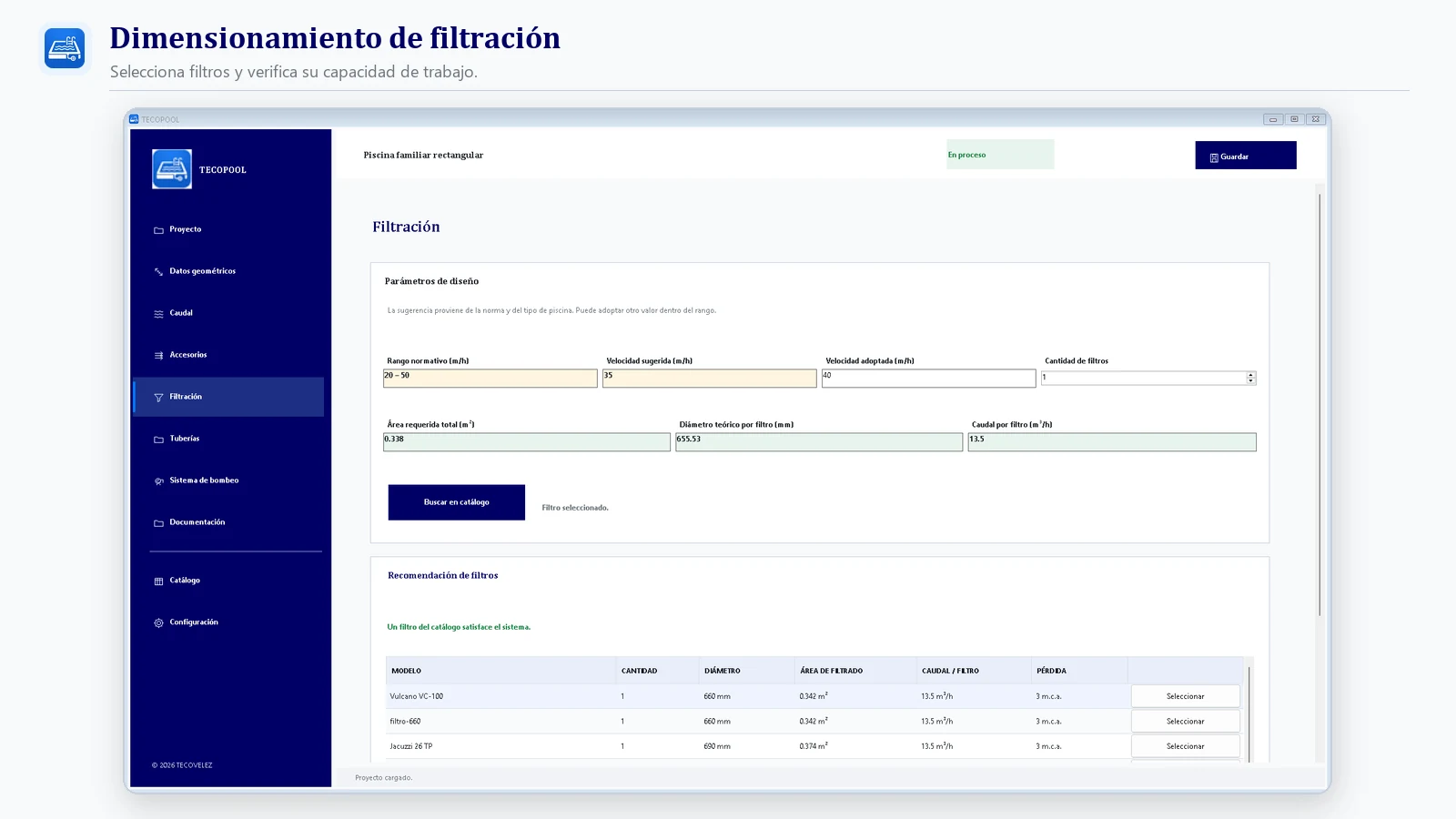Click the Caudal por filtro field
This screenshot has height=819, width=1456.
pyautogui.click(x=1112, y=441)
